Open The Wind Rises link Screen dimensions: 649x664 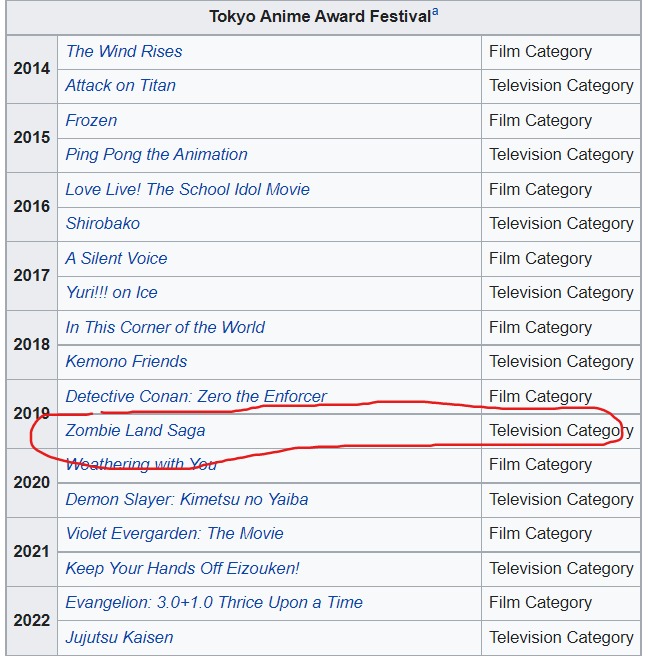pos(124,52)
